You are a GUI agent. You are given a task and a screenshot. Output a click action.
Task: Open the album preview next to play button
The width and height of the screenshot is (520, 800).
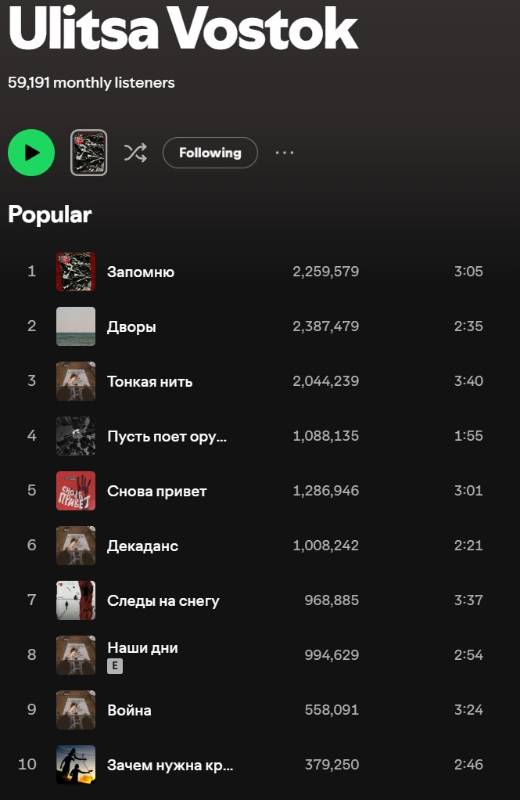88,153
